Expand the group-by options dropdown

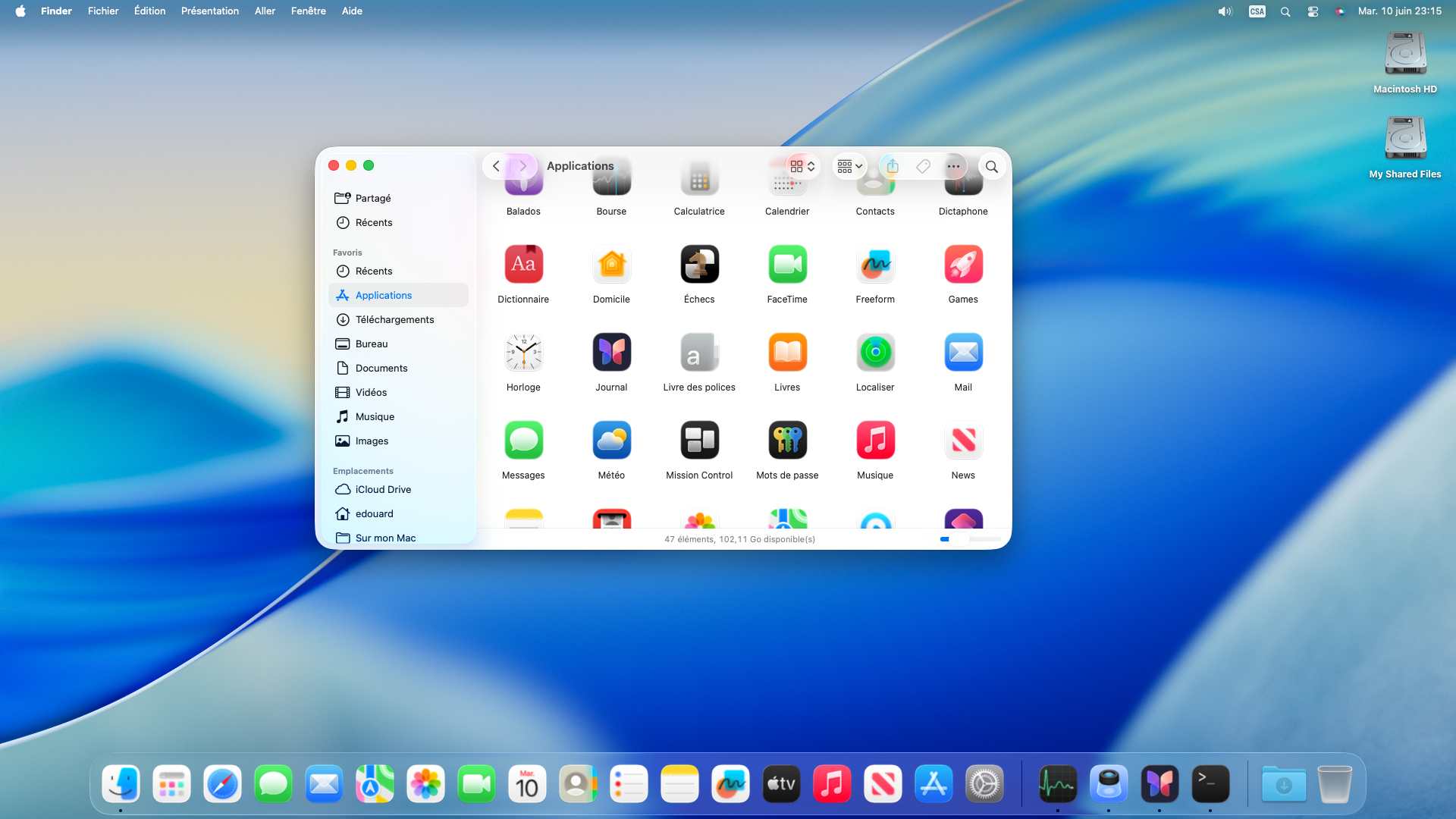point(849,166)
